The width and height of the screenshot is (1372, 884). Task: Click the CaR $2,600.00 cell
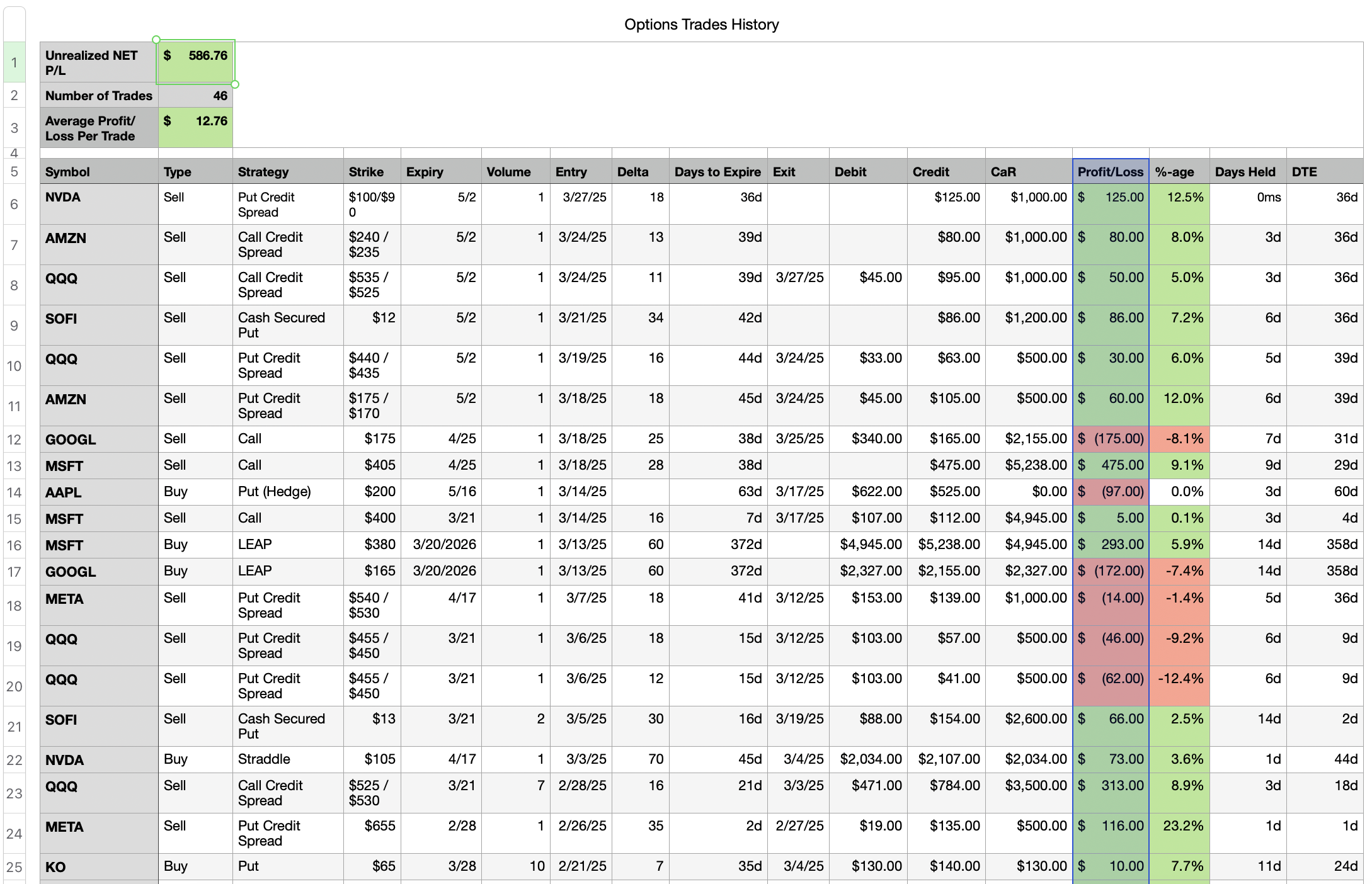pyautogui.click(x=1029, y=726)
